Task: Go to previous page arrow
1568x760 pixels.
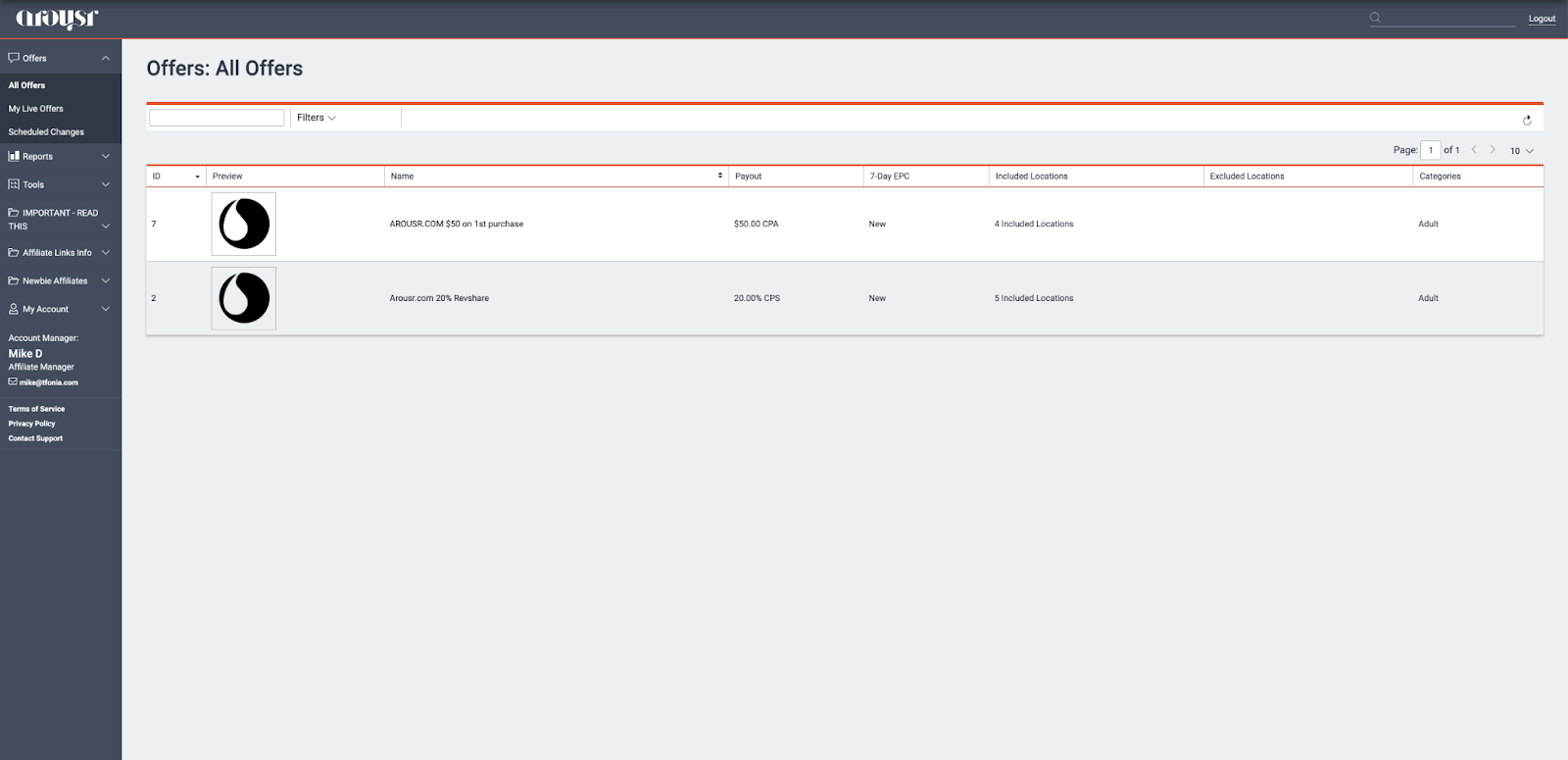Action: click(x=1474, y=150)
